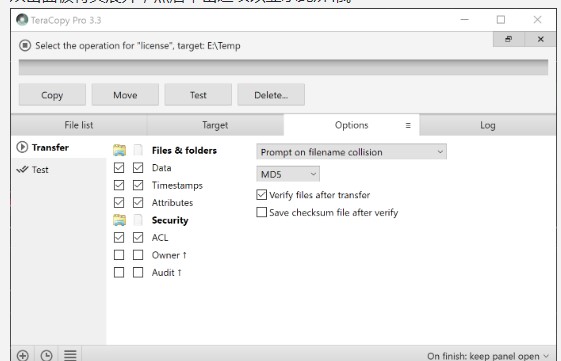Screen dimensions: 561x361
Task: Click the Move button
Action: [125, 95]
